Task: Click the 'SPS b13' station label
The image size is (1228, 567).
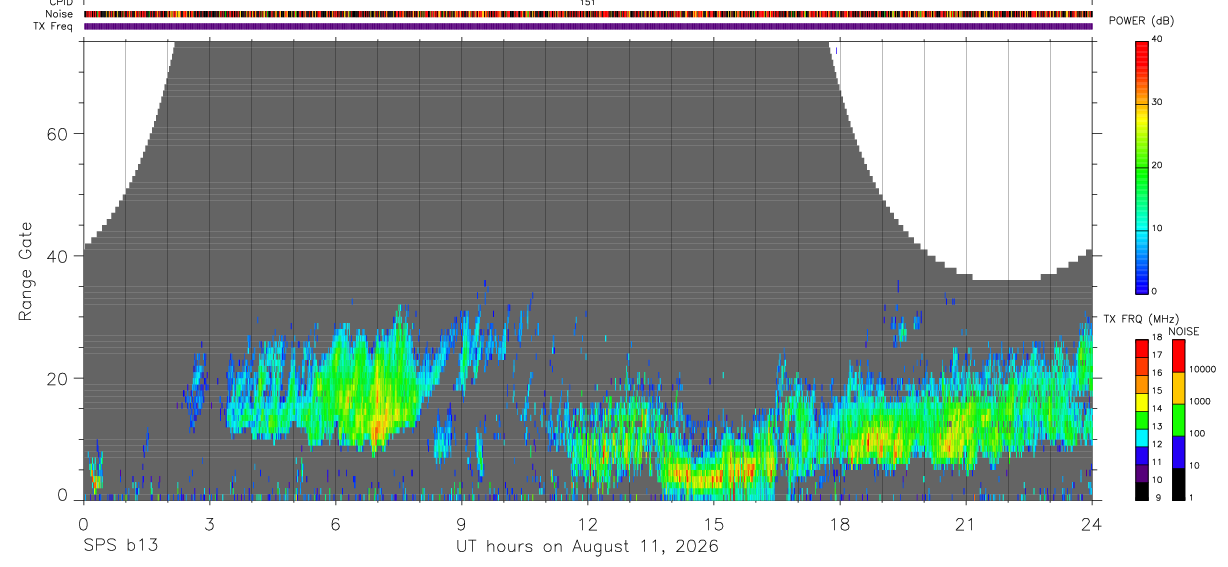Action: pos(119,546)
